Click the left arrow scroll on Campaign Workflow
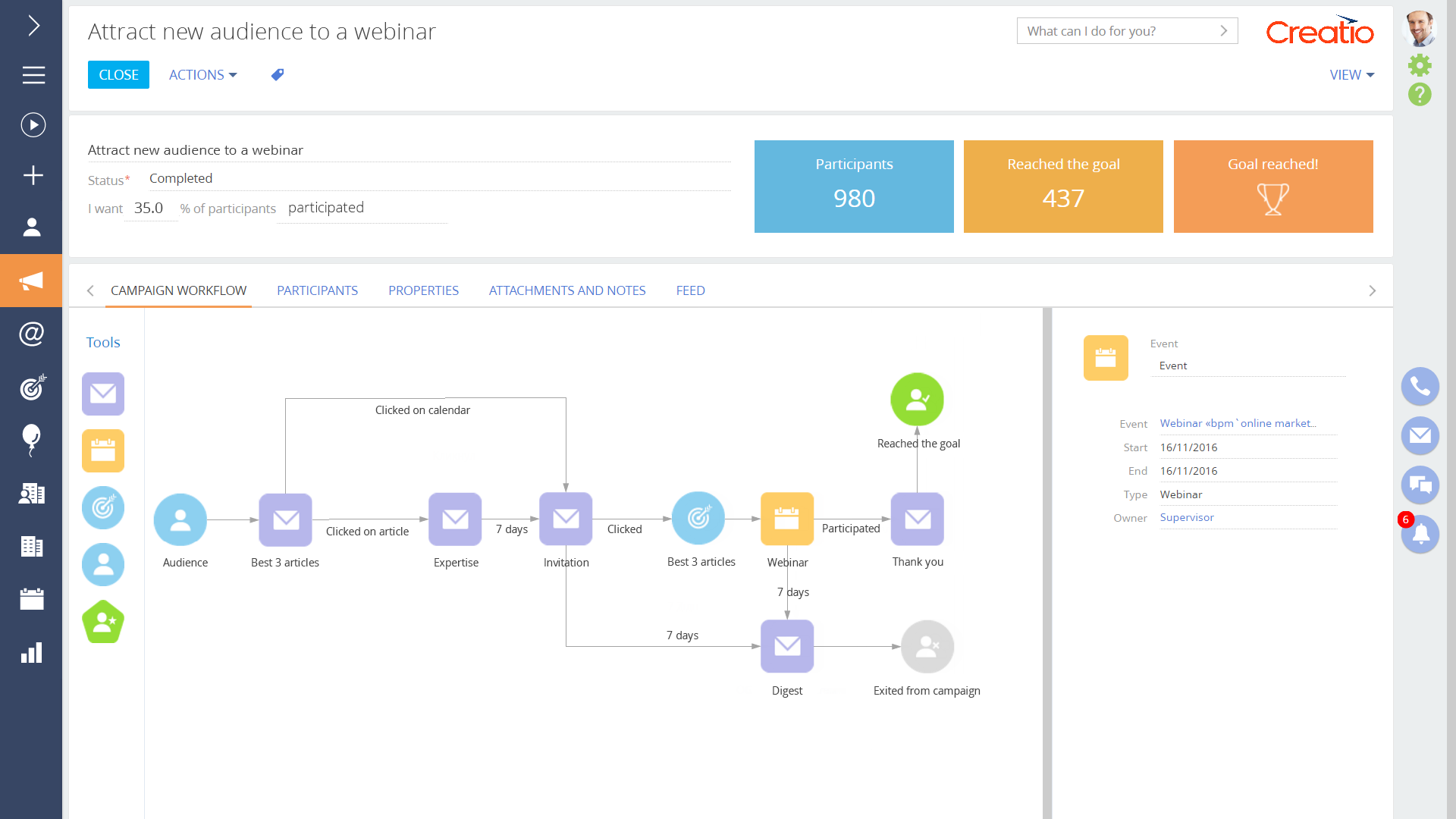The image size is (1456, 819). coord(91,291)
